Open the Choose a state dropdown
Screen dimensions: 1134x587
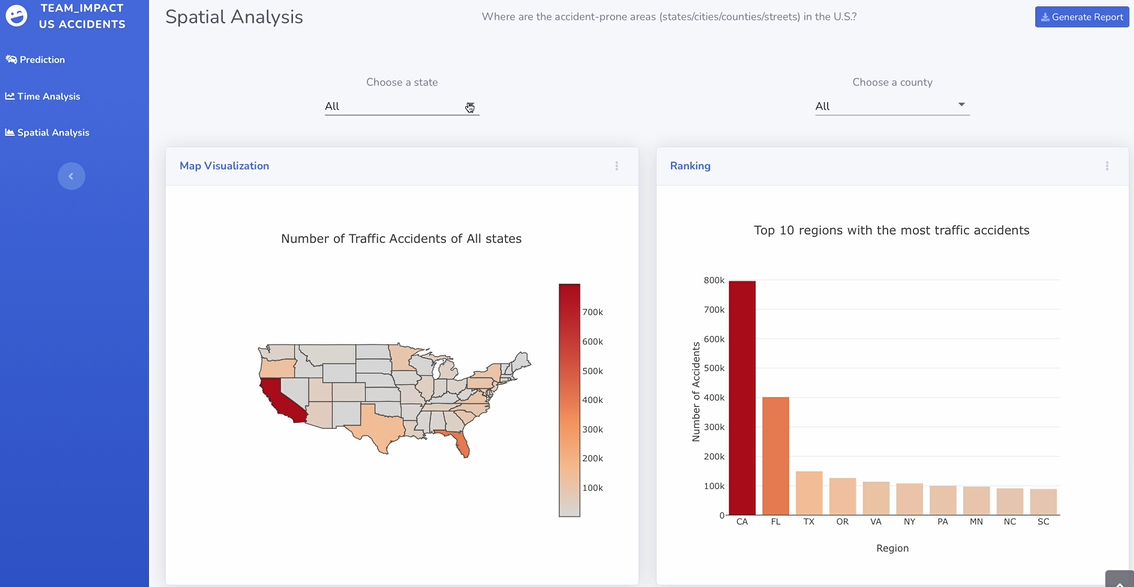click(x=401, y=106)
